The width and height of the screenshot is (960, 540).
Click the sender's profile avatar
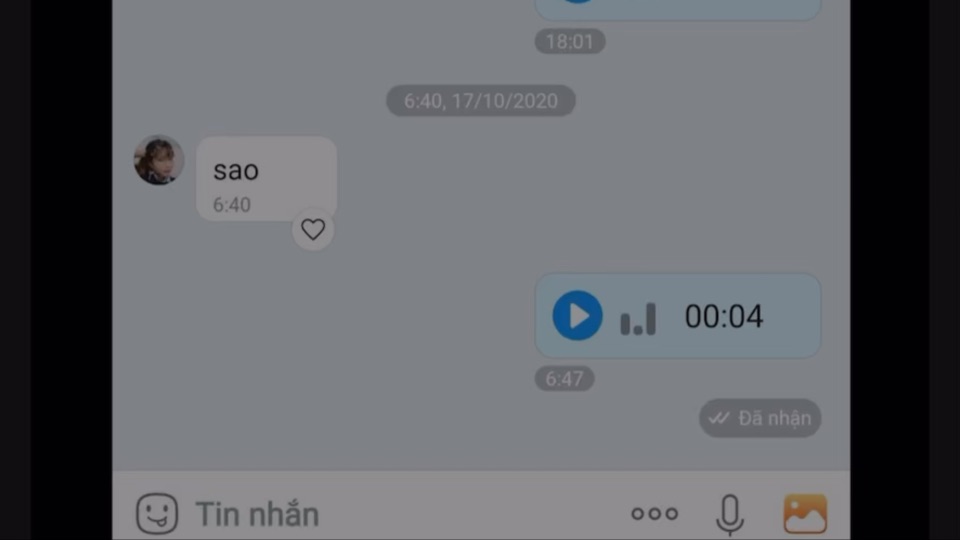pos(159,160)
